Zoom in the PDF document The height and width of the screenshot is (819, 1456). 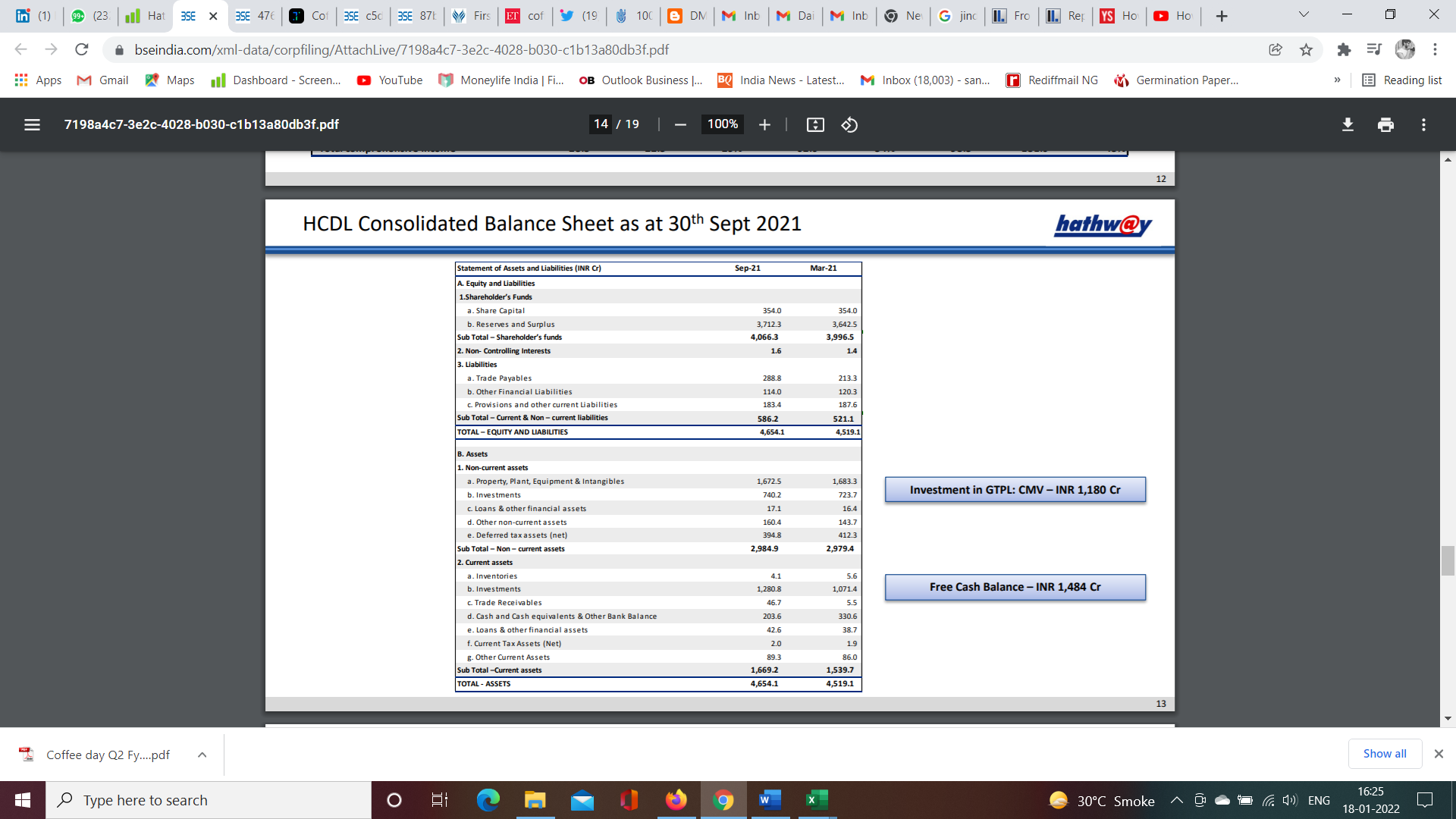(x=764, y=124)
